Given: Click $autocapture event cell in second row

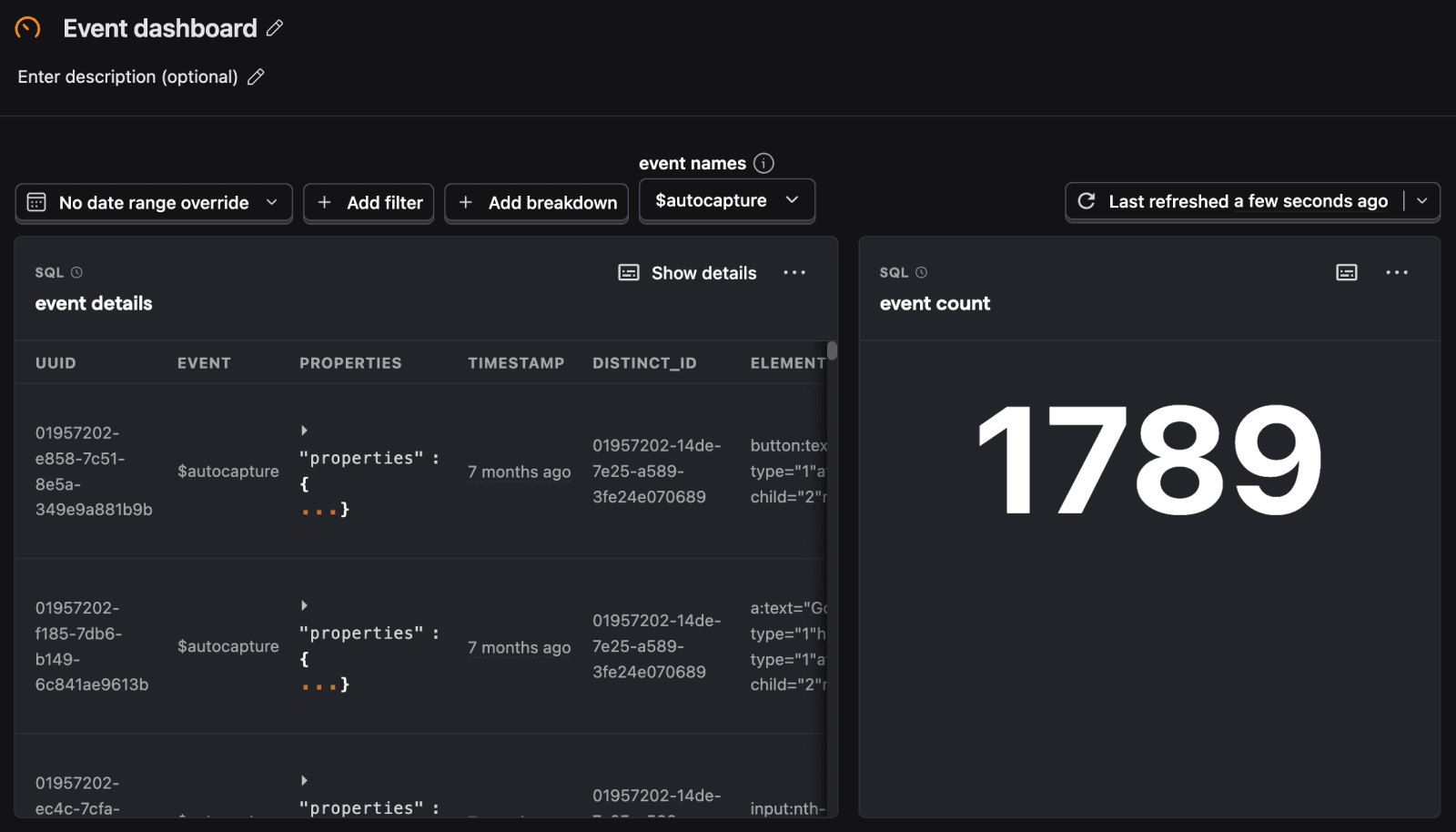Looking at the screenshot, I should coord(228,646).
